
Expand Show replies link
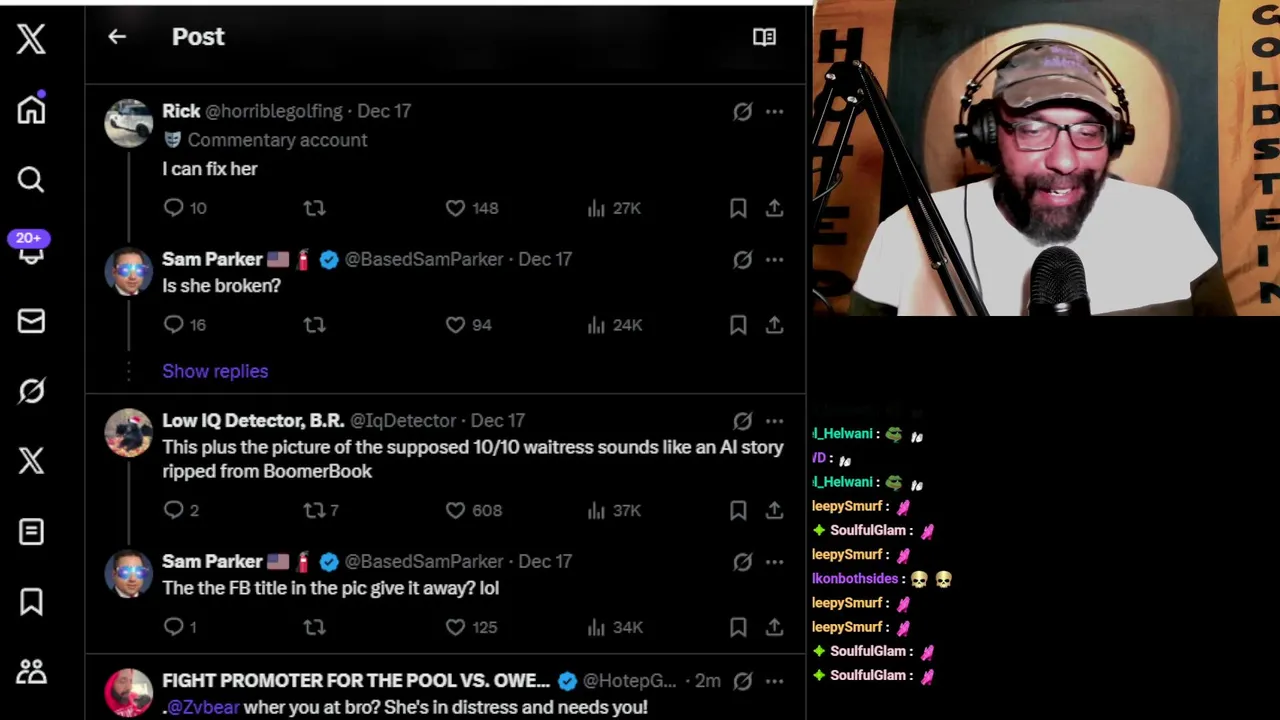pyautogui.click(x=215, y=371)
